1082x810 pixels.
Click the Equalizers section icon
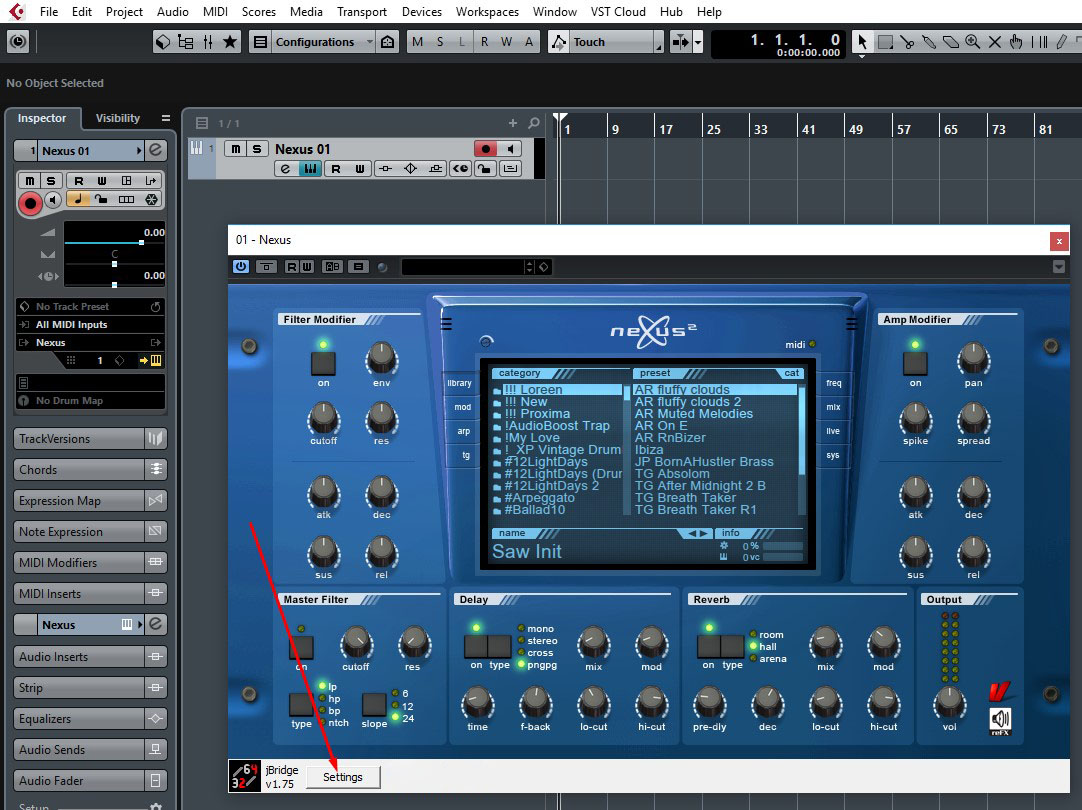(x=156, y=718)
